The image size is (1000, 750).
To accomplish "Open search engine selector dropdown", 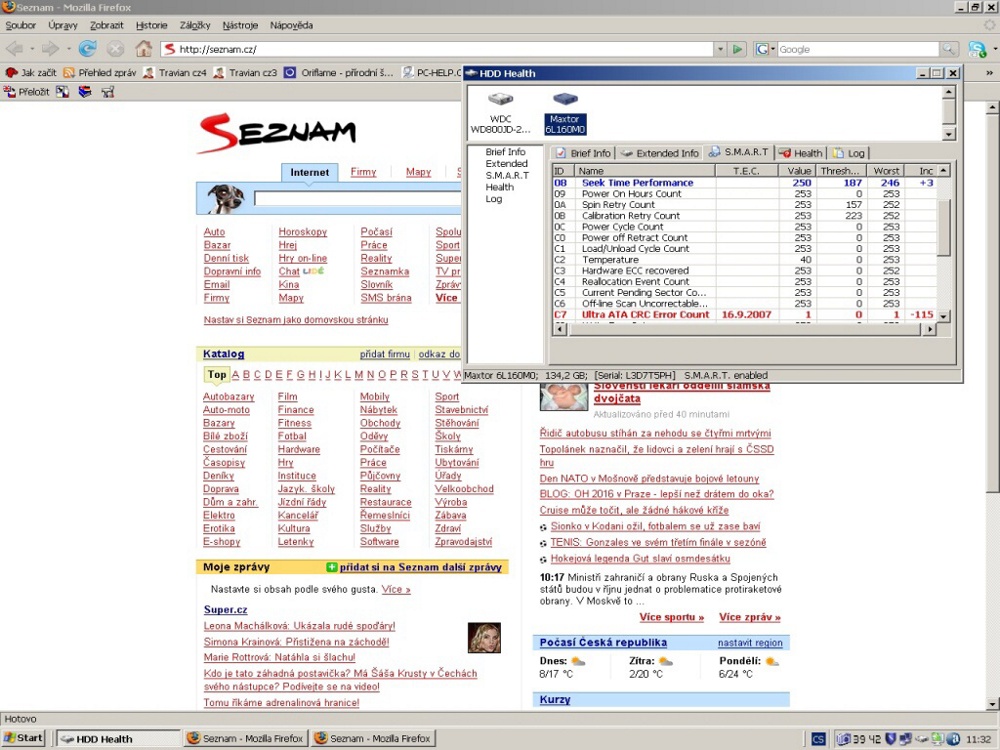I will (x=763, y=49).
